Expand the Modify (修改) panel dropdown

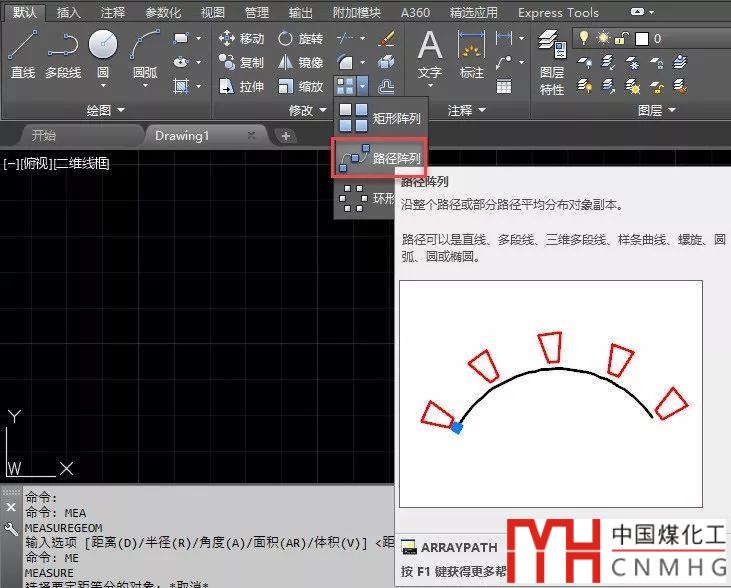point(308,110)
